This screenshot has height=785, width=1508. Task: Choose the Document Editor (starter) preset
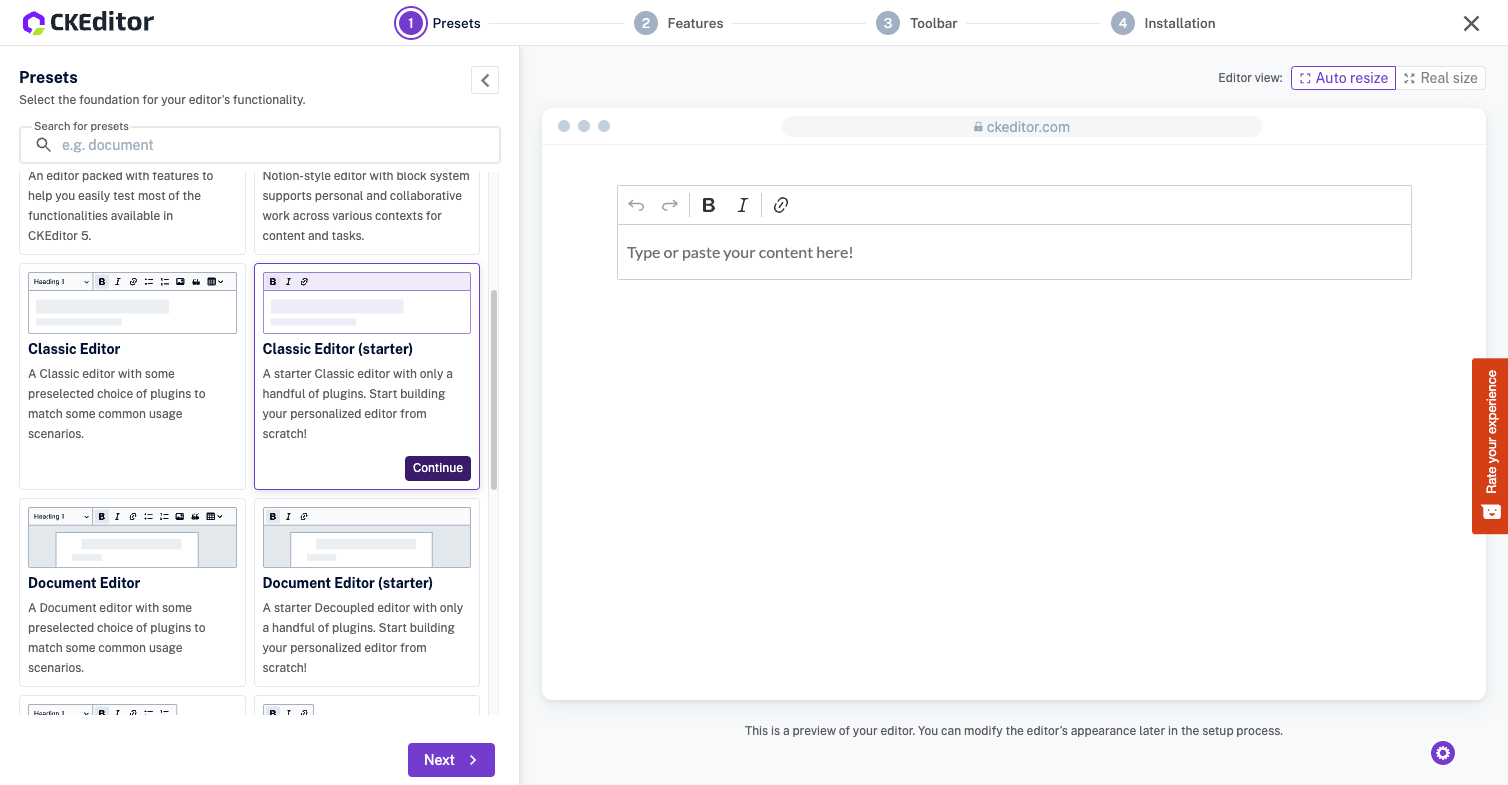coord(366,592)
